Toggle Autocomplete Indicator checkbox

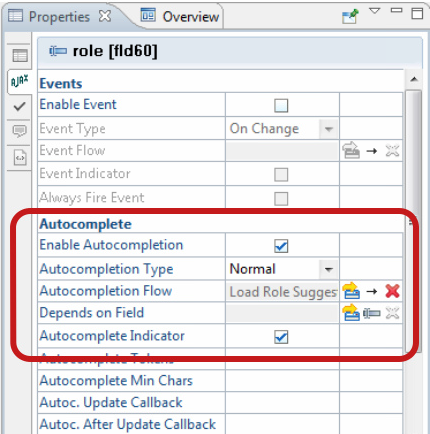pyautogui.click(x=281, y=337)
